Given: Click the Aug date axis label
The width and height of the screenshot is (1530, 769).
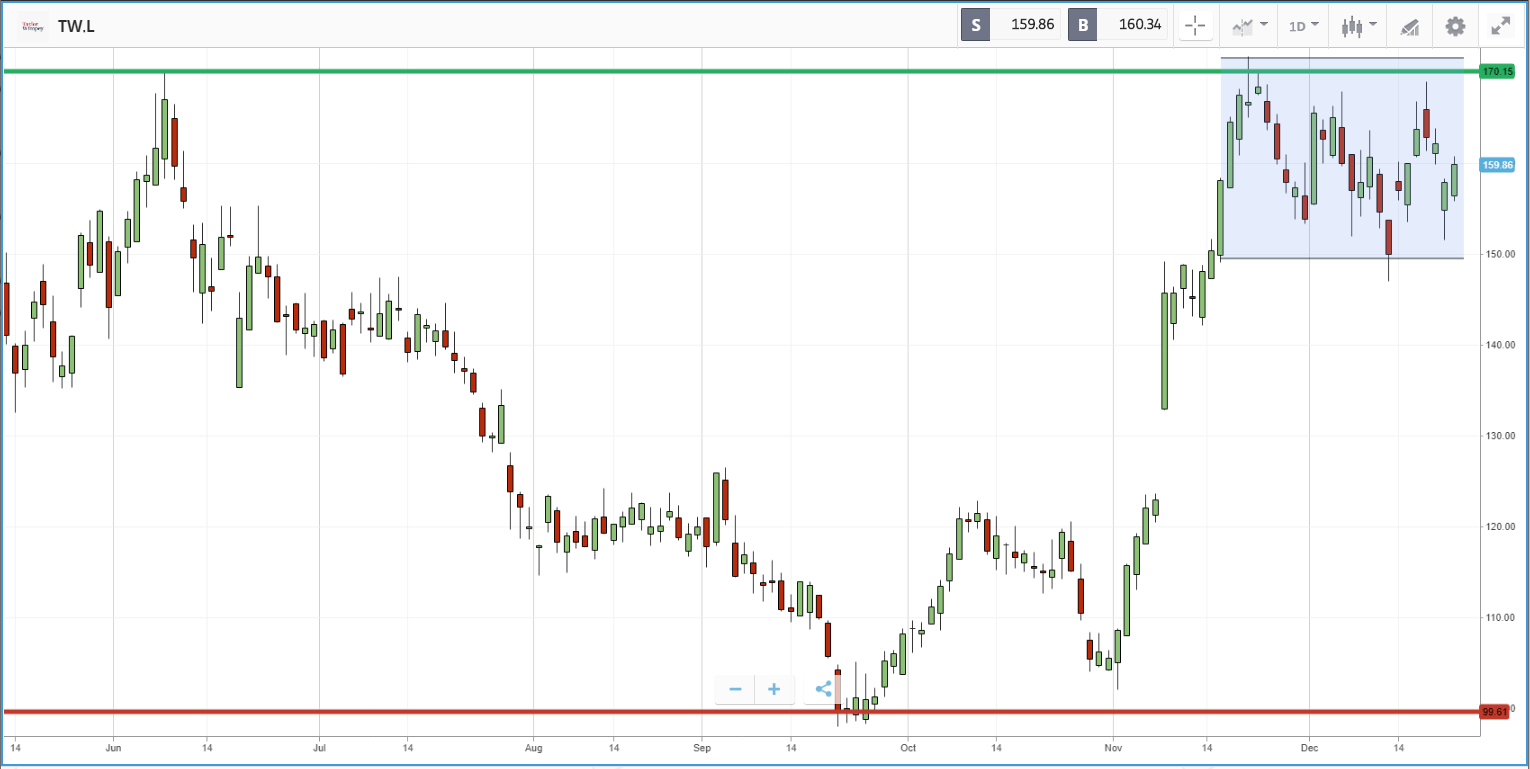Looking at the screenshot, I should coord(533,747).
